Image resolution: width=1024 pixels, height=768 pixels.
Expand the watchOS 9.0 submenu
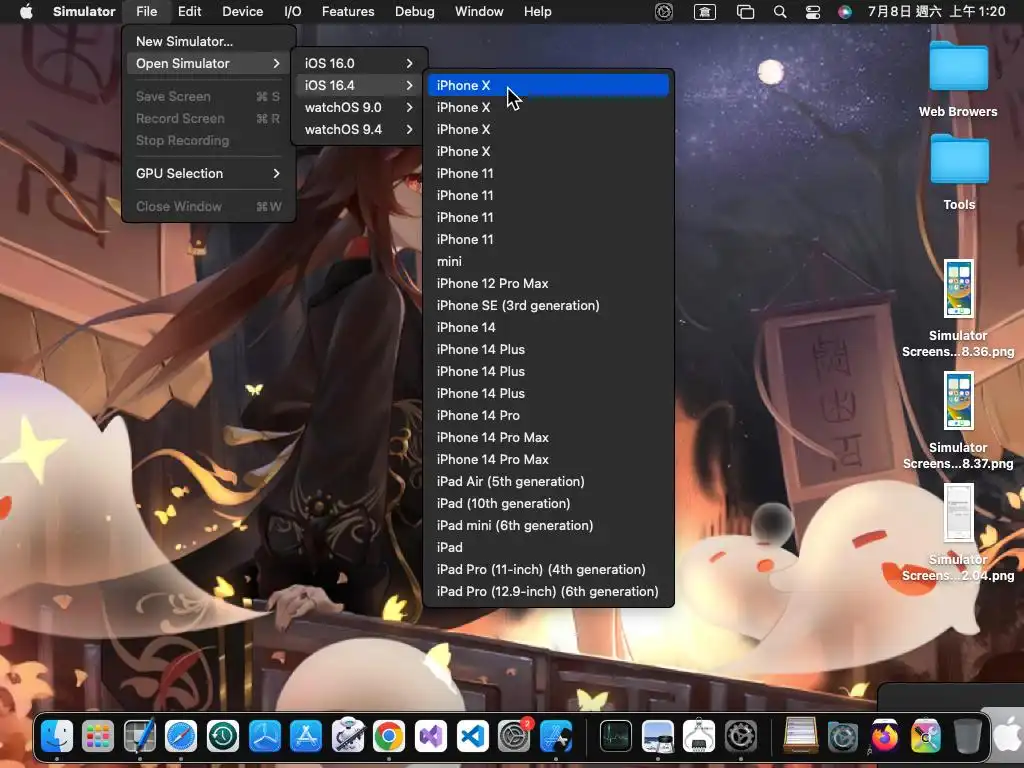pyautogui.click(x=359, y=108)
